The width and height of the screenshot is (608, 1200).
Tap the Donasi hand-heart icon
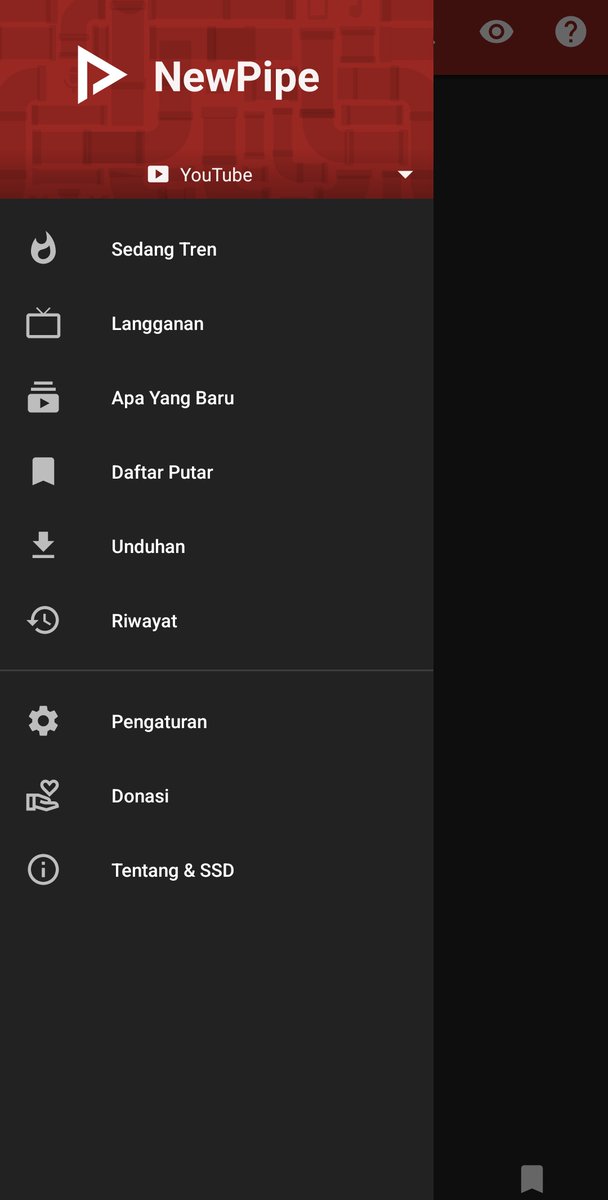43,796
